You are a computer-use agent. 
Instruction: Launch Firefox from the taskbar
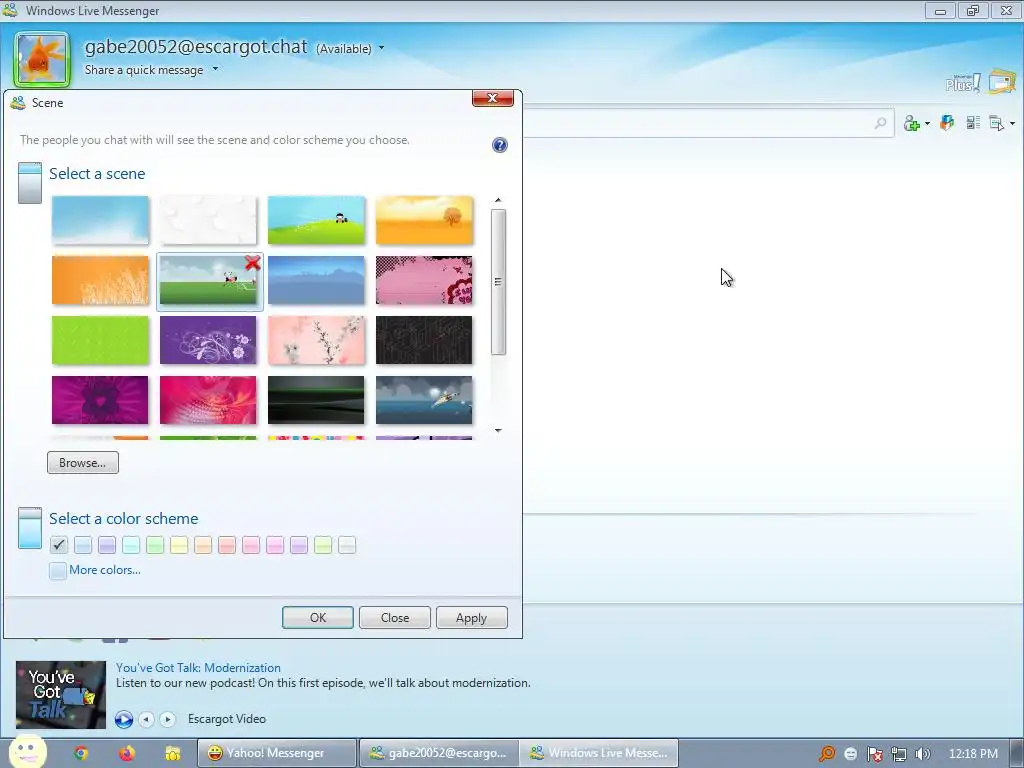click(127, 753)
